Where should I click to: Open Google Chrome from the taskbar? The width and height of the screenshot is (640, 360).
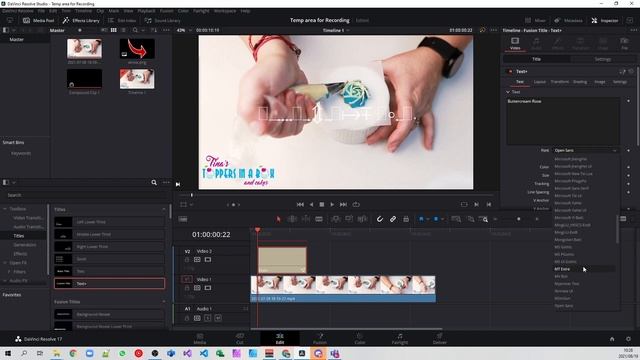click(x=73, y=353)
